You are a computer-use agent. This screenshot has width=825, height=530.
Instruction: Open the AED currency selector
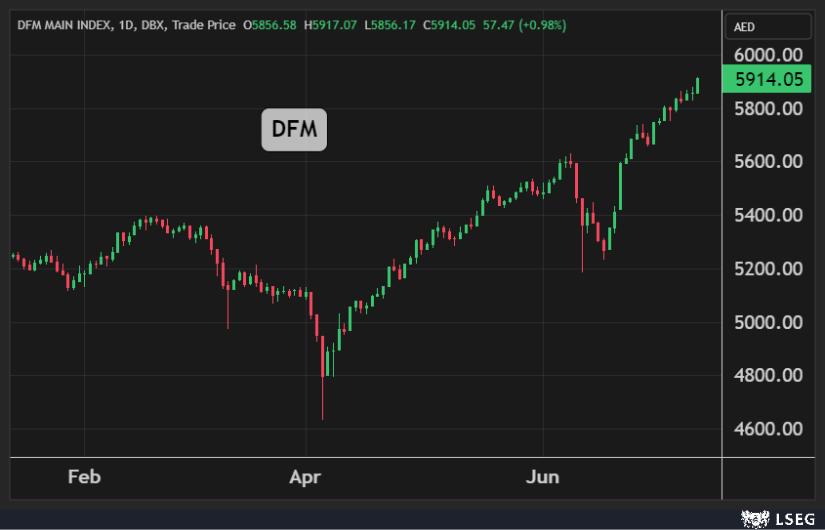[x=745, y=26]
